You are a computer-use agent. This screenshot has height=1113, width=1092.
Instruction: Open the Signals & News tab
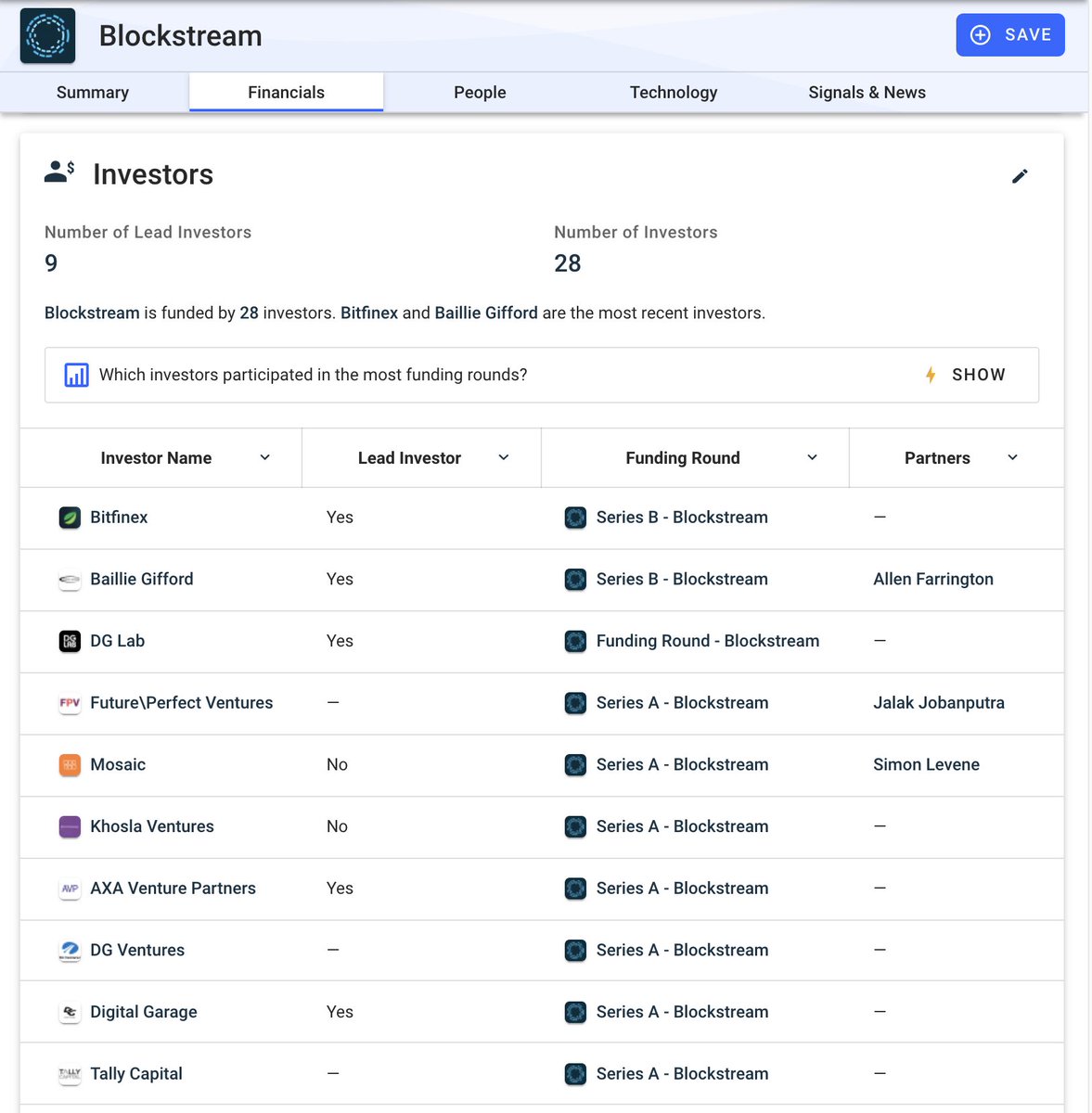click(867, 93)
